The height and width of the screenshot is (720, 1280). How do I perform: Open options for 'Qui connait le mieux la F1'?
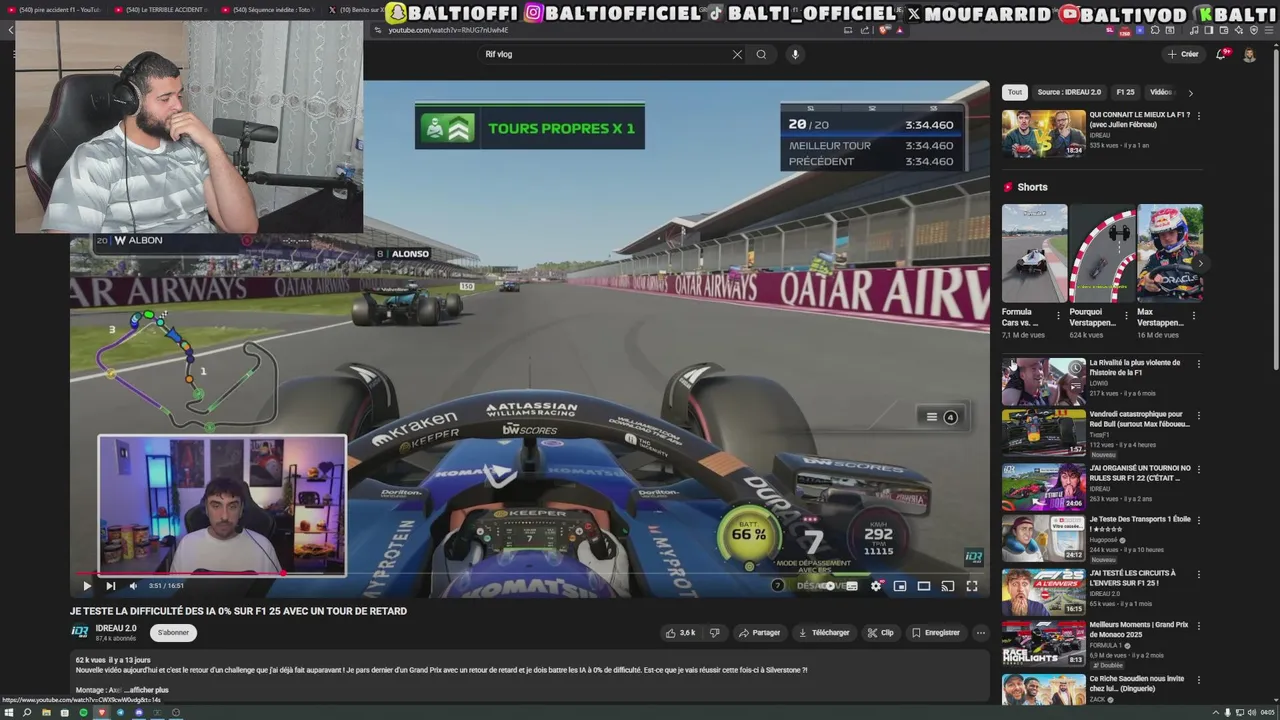coord(1198,115)
